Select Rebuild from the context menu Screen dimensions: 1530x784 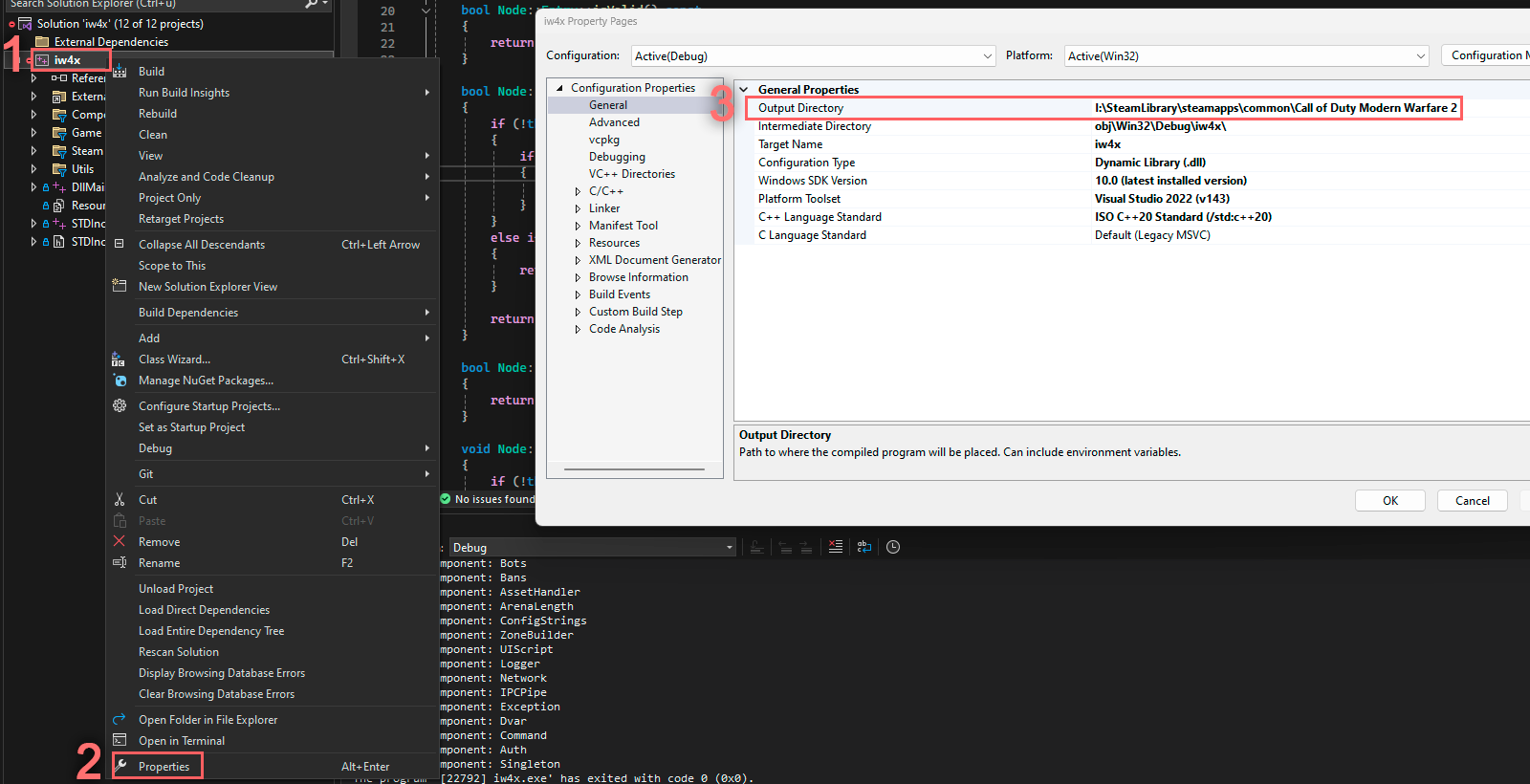[158, 114]
